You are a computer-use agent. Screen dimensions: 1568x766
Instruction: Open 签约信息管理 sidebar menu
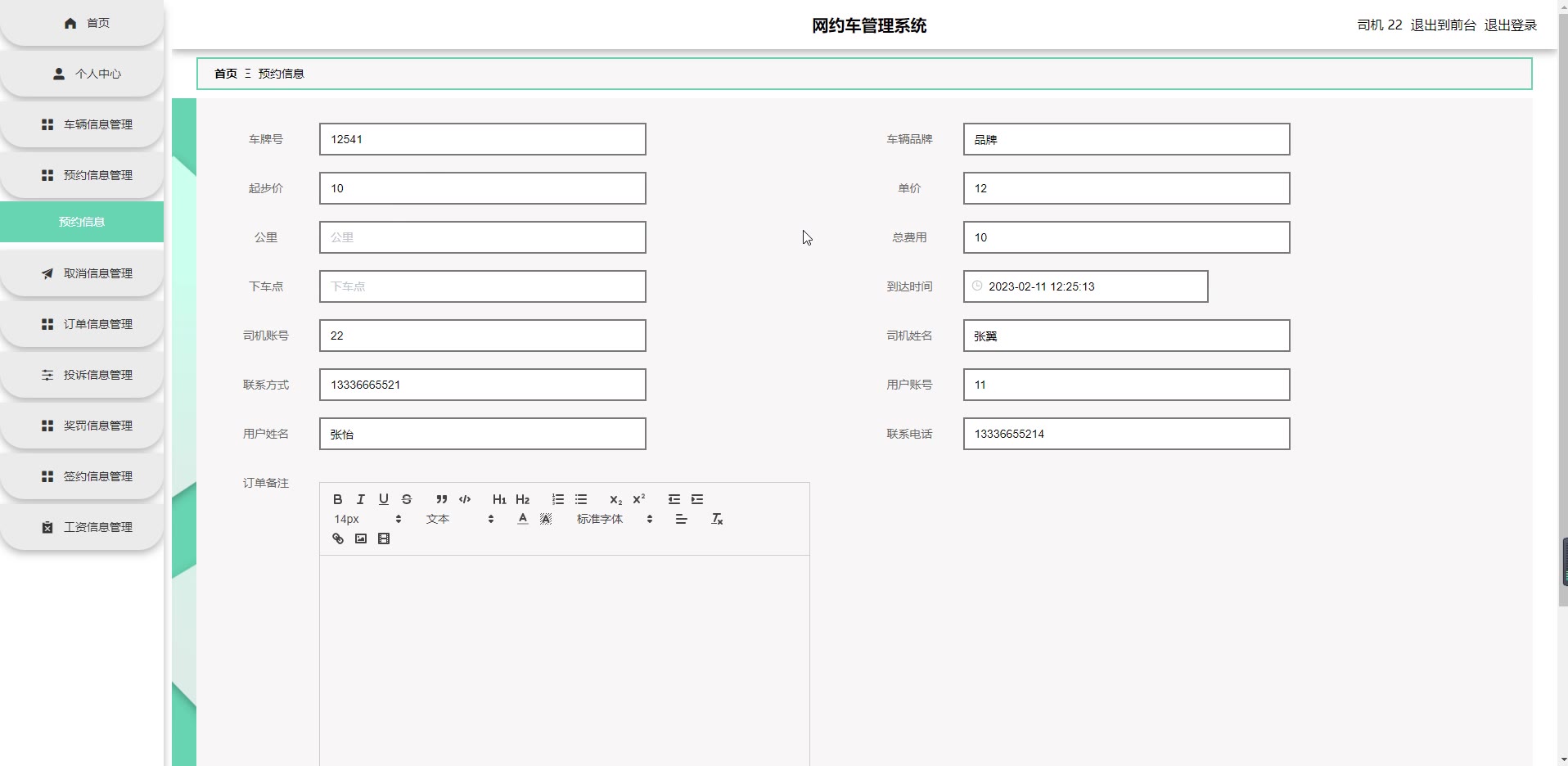82,476
